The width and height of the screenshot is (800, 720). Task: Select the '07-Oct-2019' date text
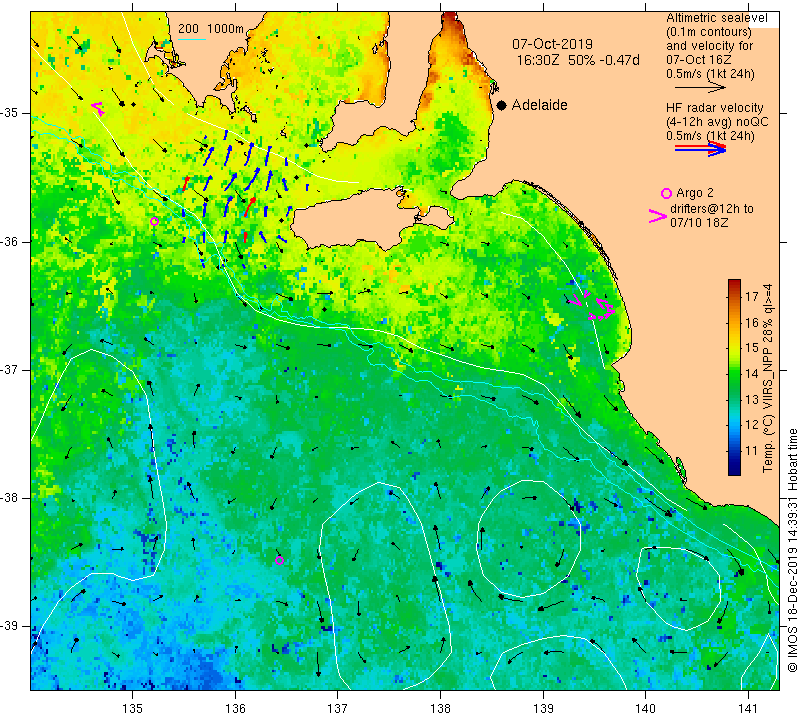point(552,44)
